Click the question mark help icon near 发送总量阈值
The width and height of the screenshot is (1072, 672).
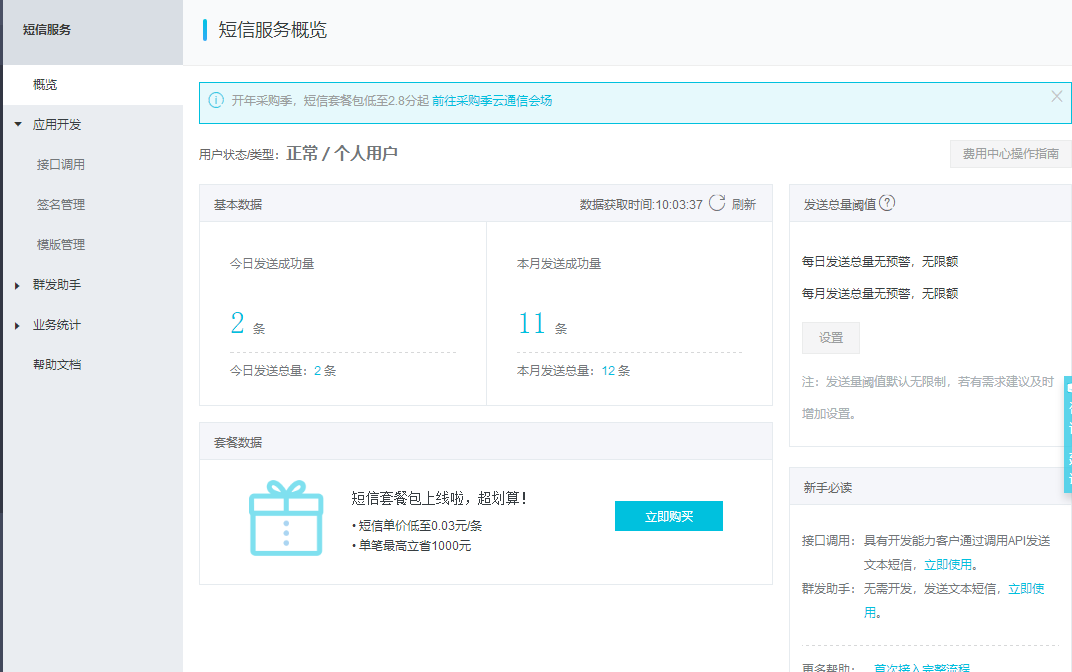887,203
